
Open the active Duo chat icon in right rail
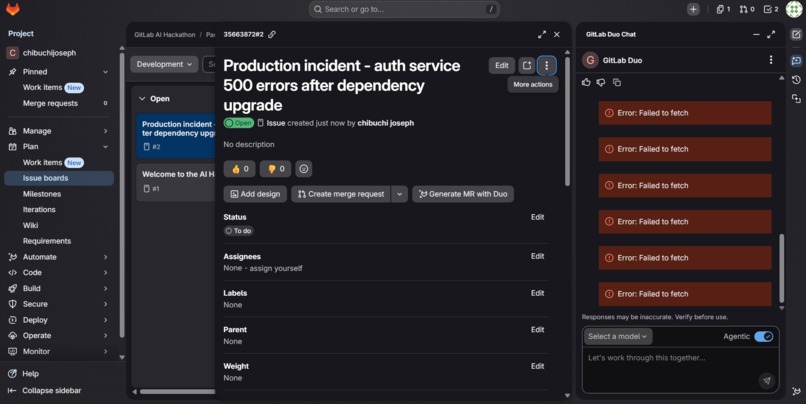(796, 61)
